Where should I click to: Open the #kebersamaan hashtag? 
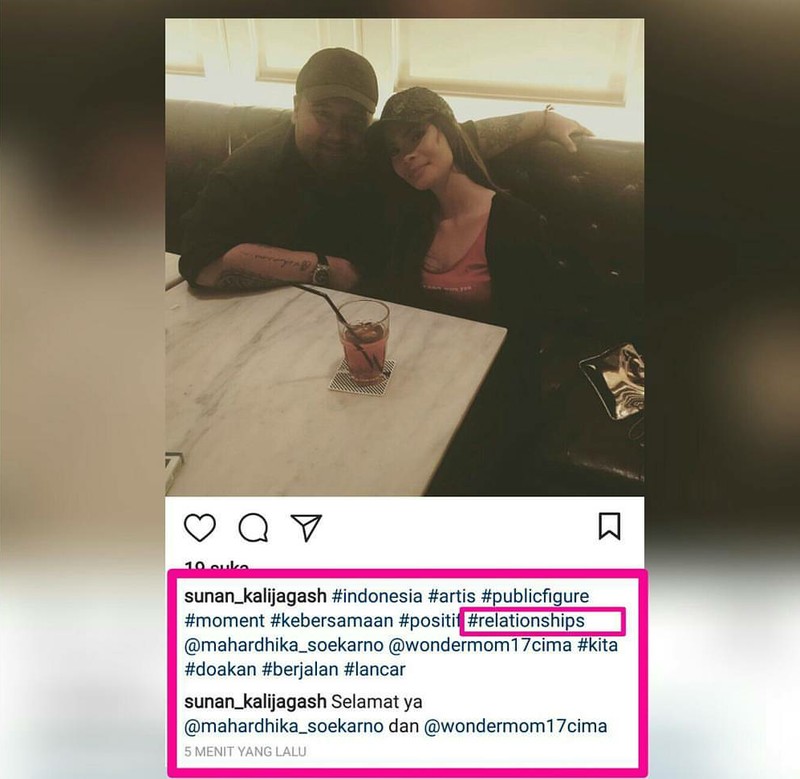332,621
